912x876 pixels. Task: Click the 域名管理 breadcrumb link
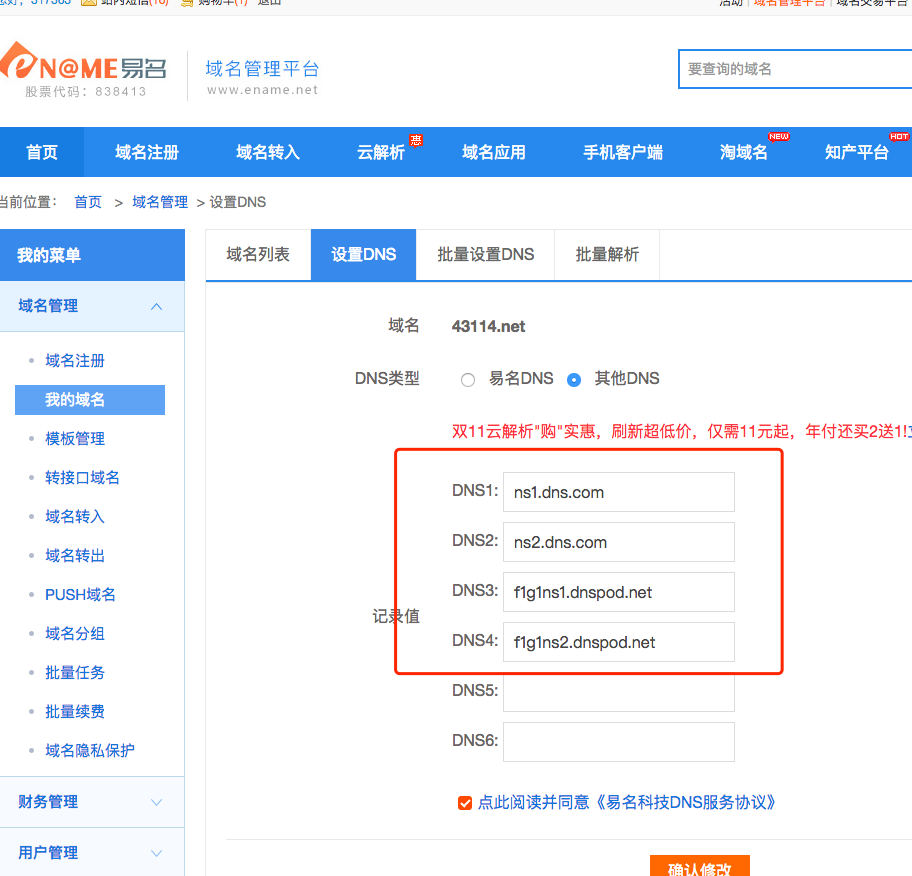coord(160,202)
